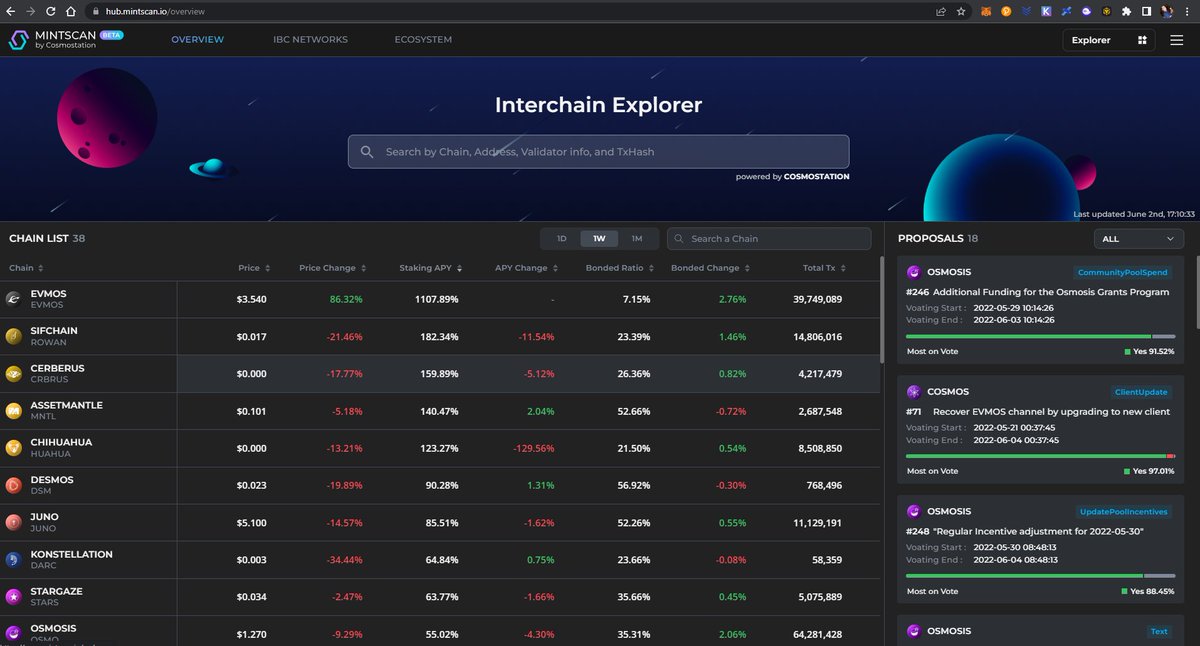Click the vote progress bar of proposal #71
The height and width of the screenshot is (646, 1200).
[1041, 456]
